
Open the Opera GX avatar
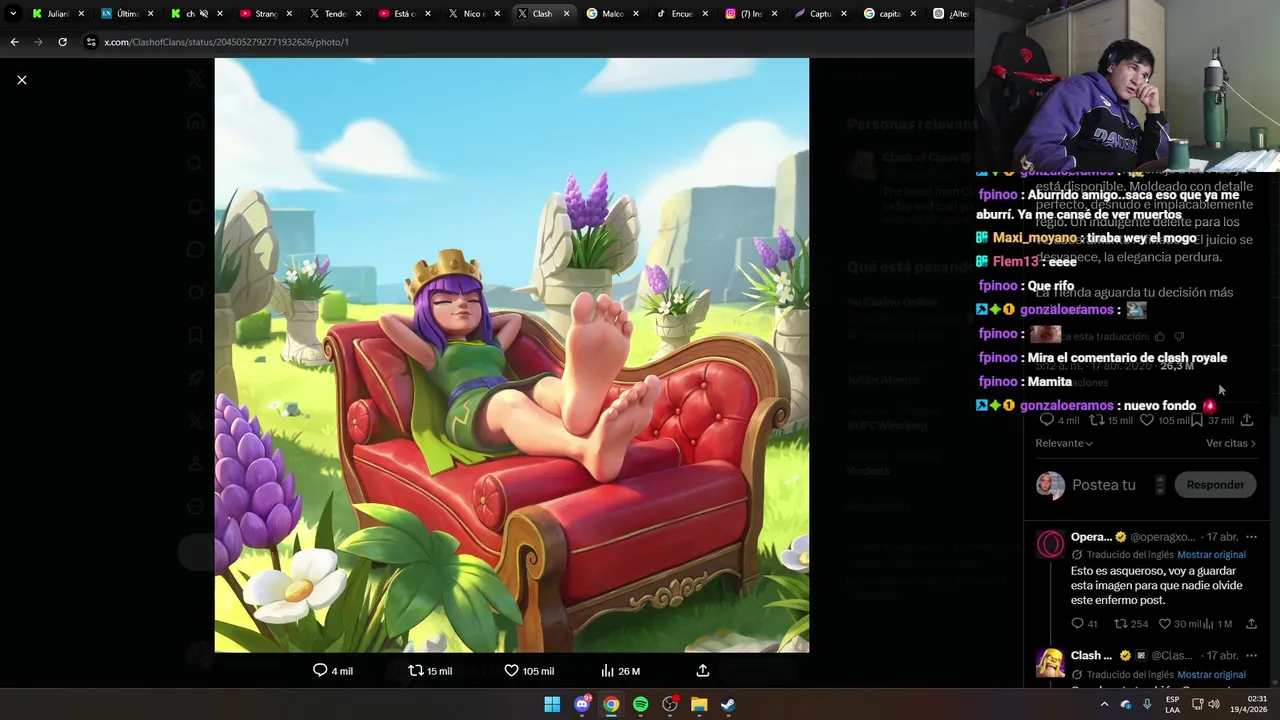click(1050, 544)
